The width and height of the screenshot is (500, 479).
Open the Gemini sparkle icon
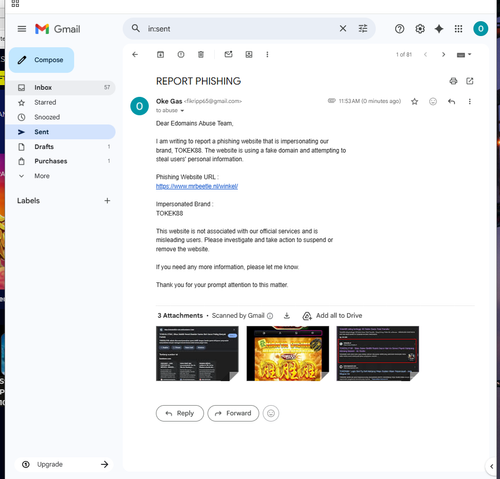click(x=439, y=29)
